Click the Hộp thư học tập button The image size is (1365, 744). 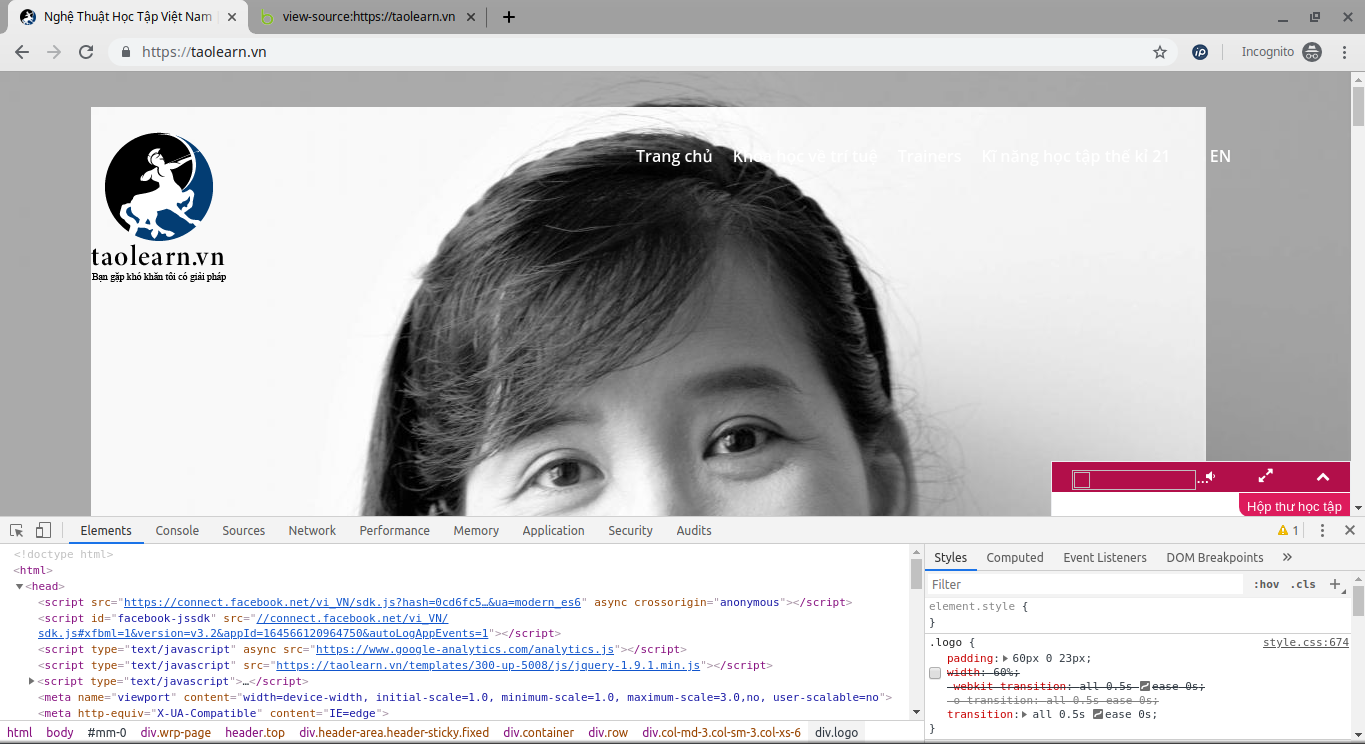point(1294,506)
